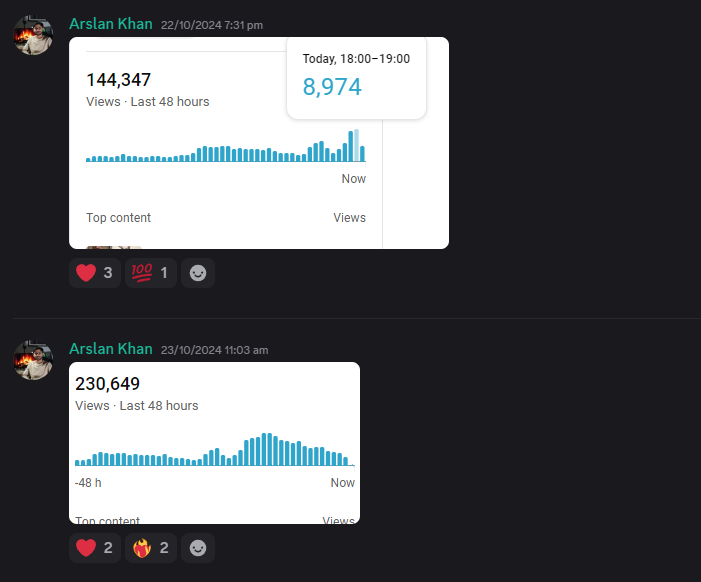Click the 100 emoji reaction
The height and width of the screenshot is (582, 701).
coord(151,273)
